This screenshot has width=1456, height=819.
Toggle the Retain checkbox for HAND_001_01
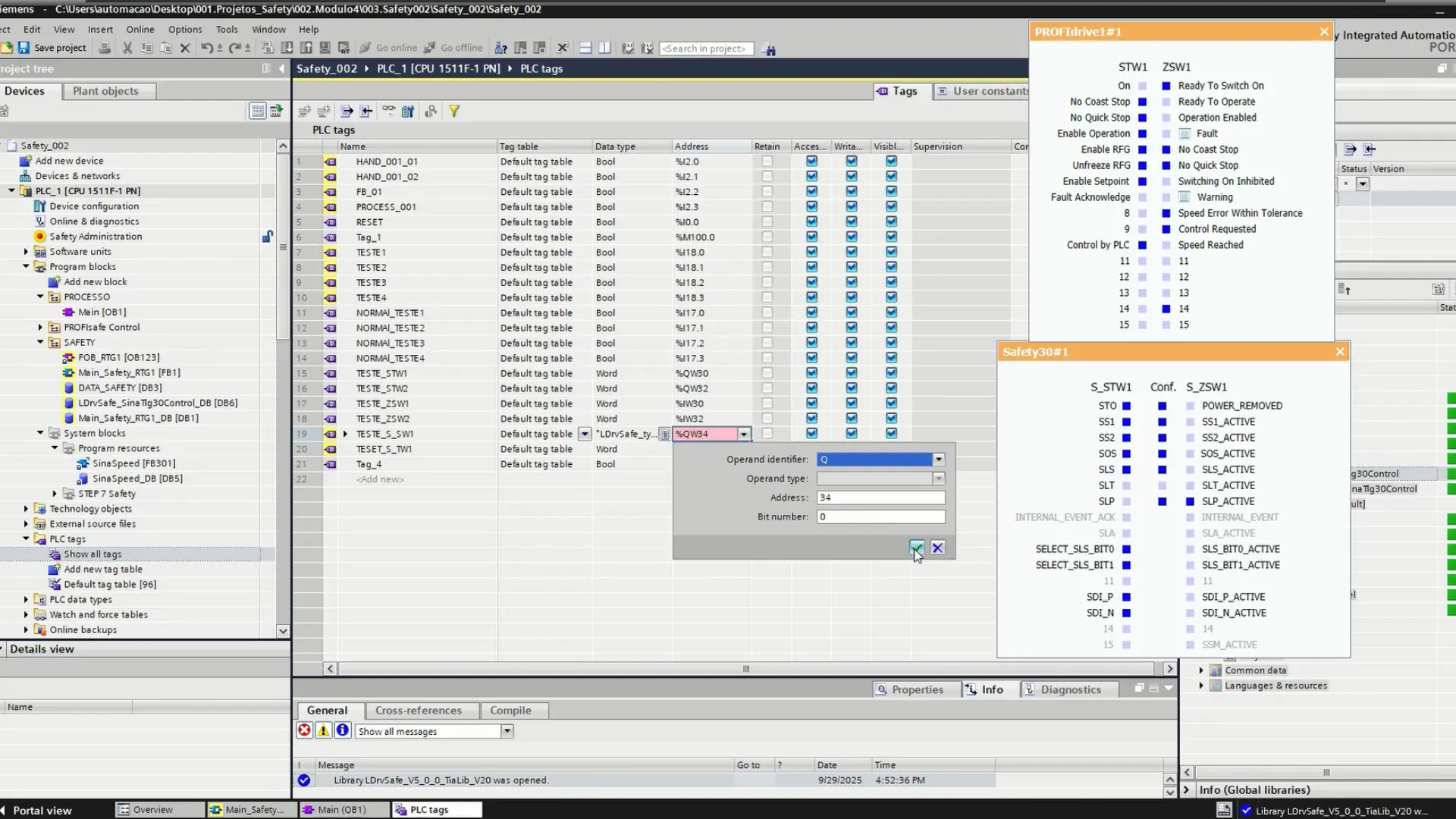[767, 161]
